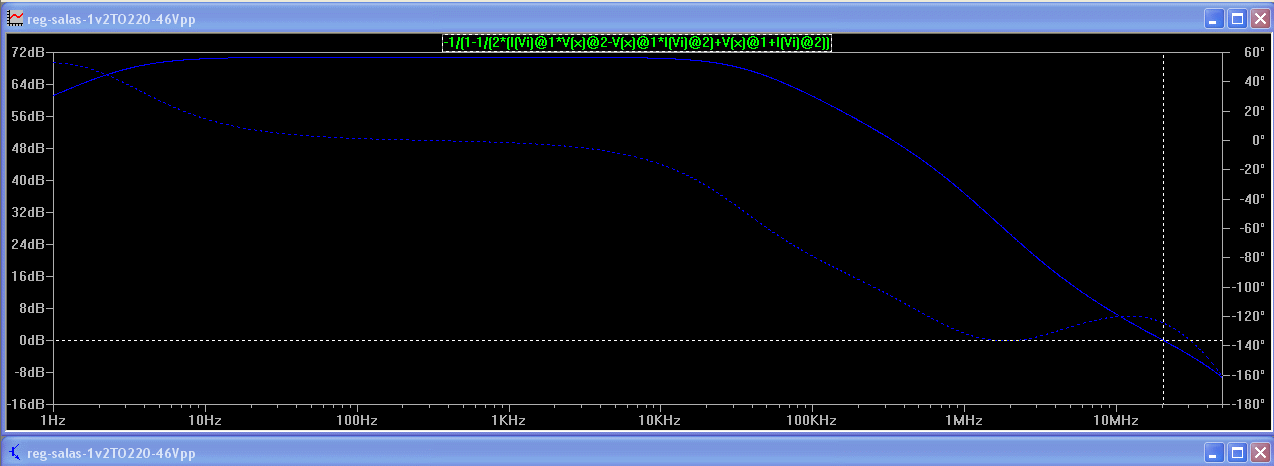
Task: Click the 0dB magnitude axis label
Action: 31,340
